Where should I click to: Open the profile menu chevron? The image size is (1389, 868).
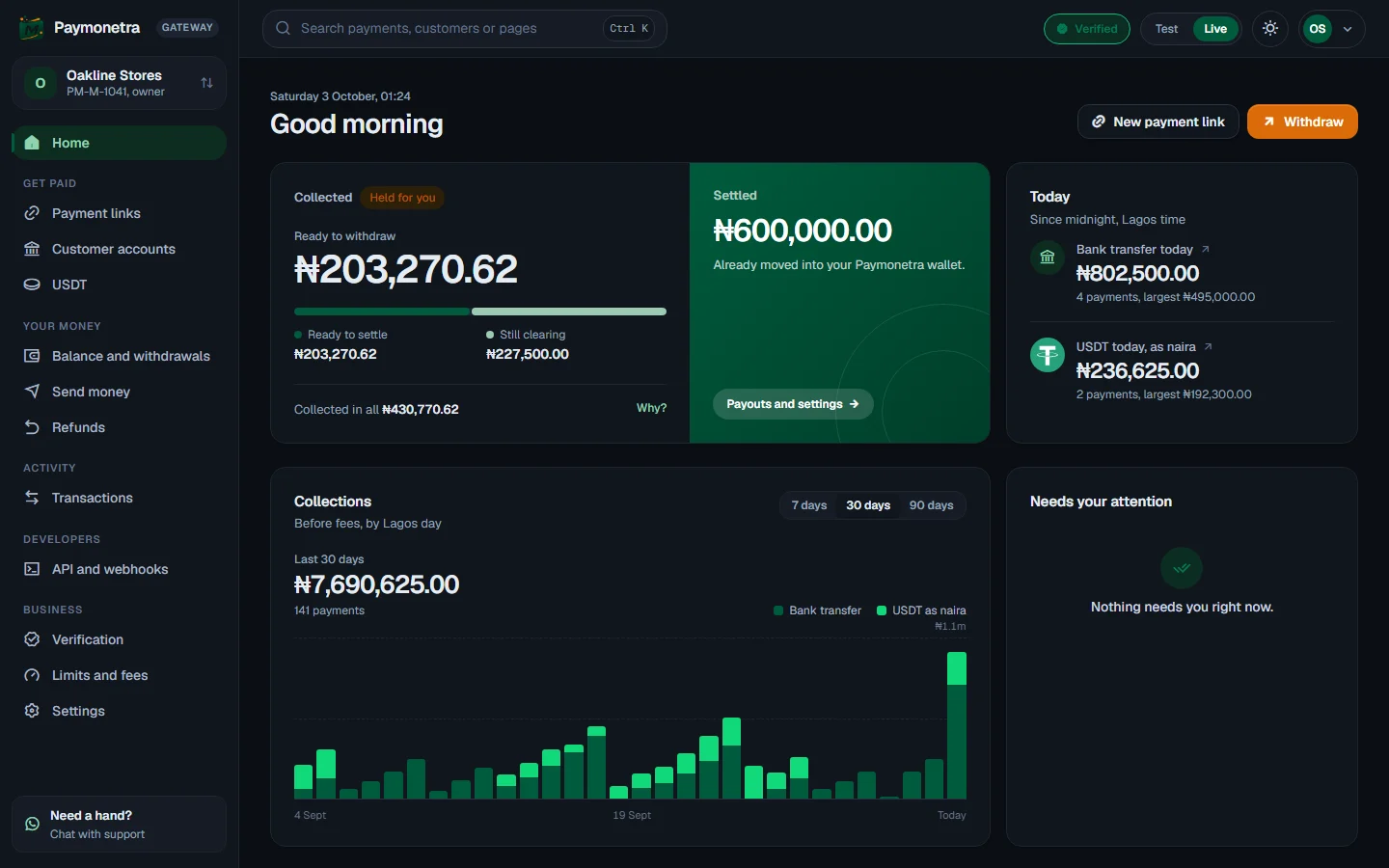pyautogui.click(x=1348, y=29)
